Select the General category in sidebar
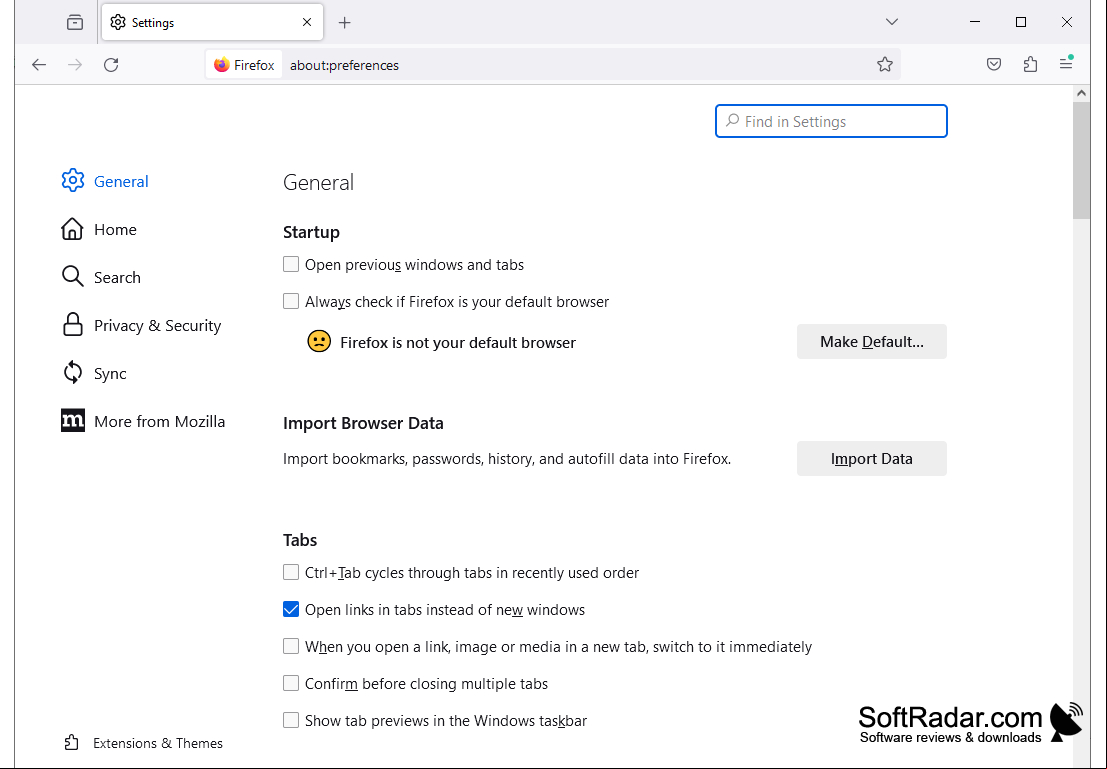The width and height of the screenshot is (1107, 769). 105,181
